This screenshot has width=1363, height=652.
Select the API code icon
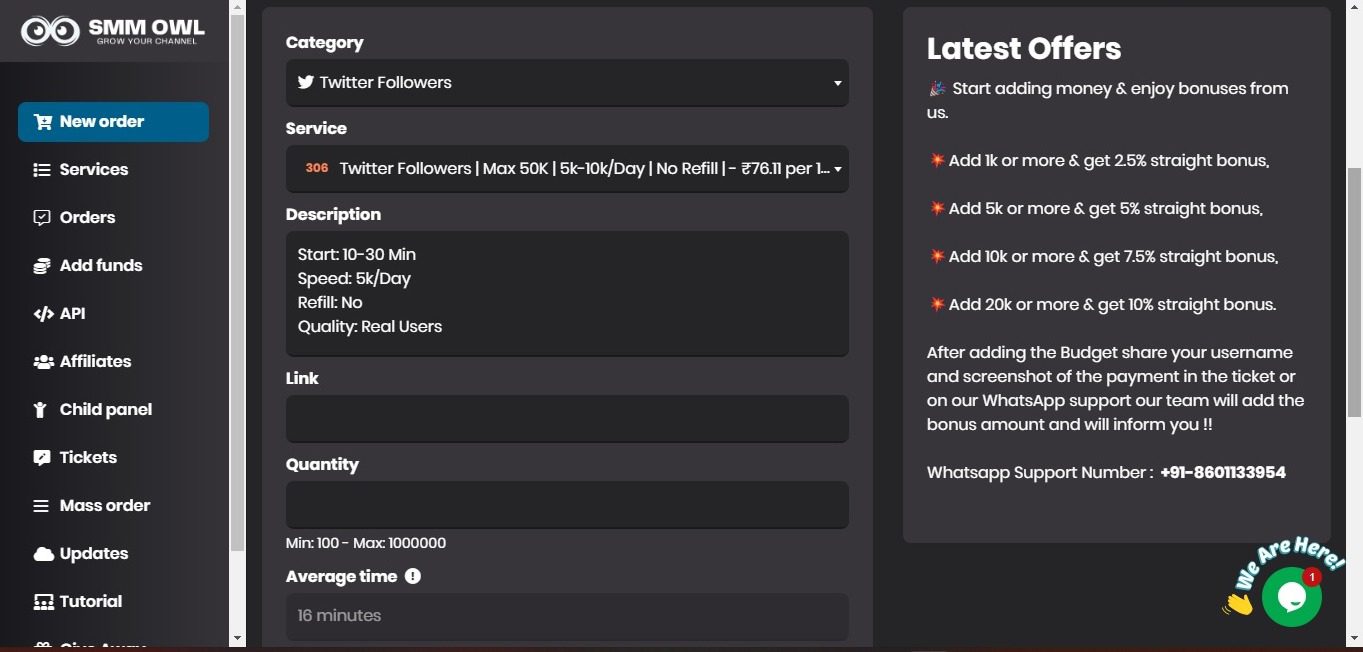[41, 313]
